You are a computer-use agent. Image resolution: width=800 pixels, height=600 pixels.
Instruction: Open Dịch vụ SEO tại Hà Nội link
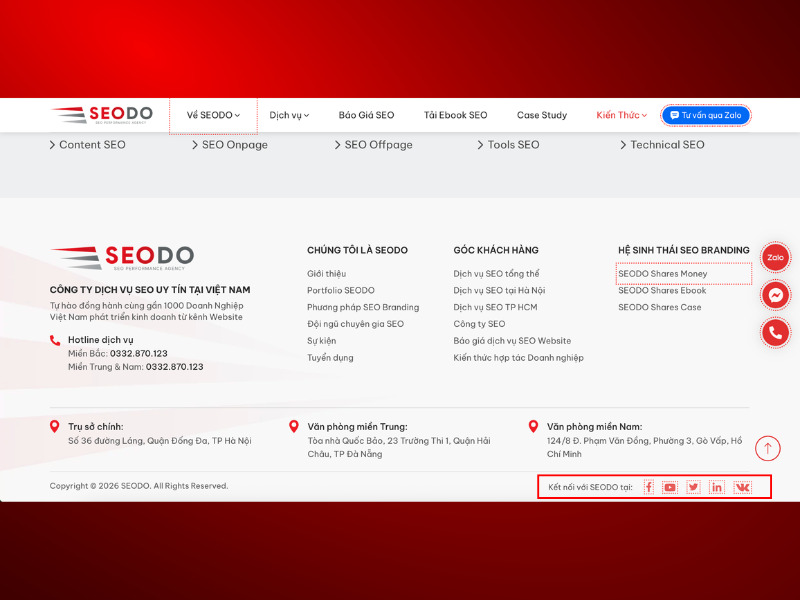pos(499,291)
